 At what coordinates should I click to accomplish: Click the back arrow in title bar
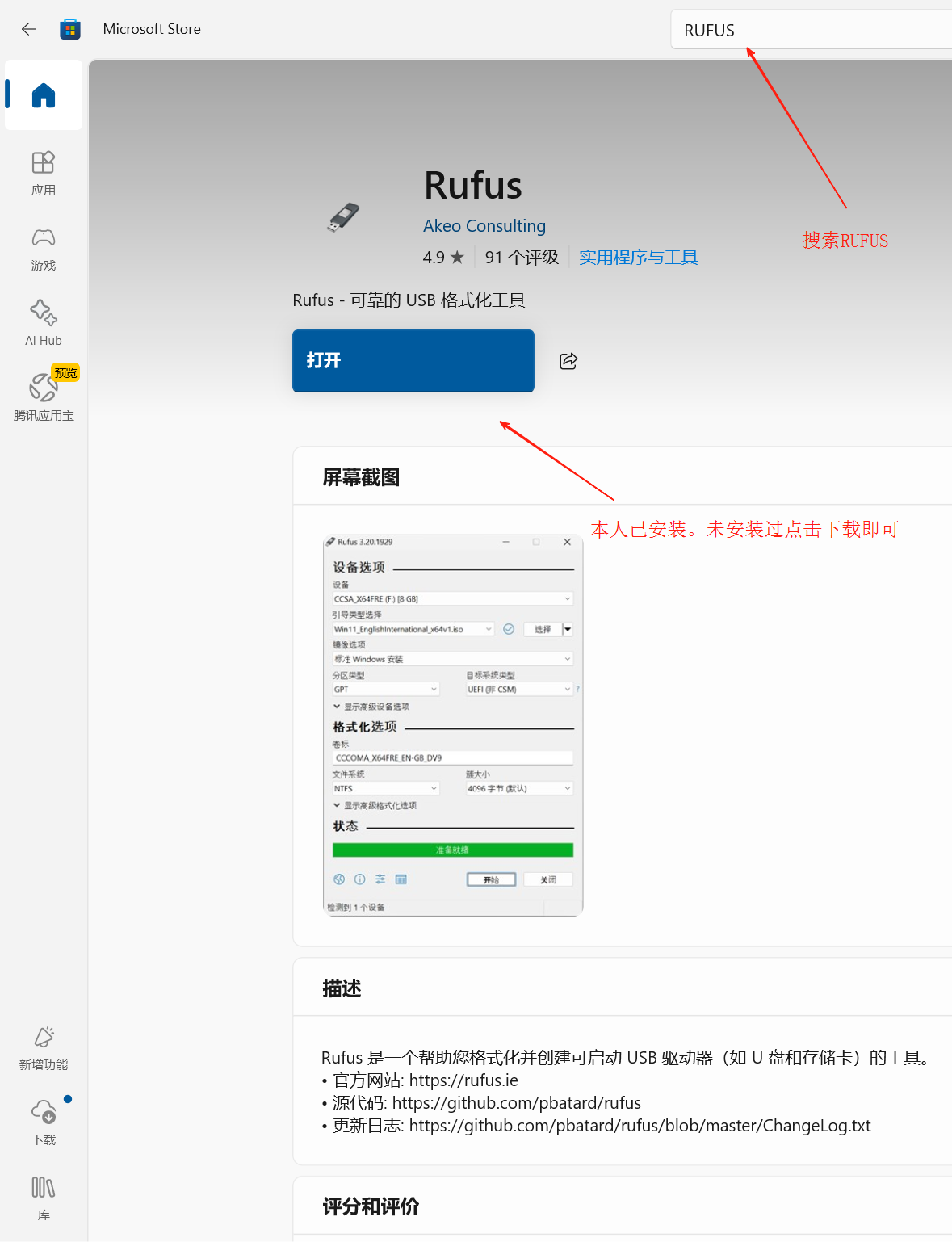point(29,29)
